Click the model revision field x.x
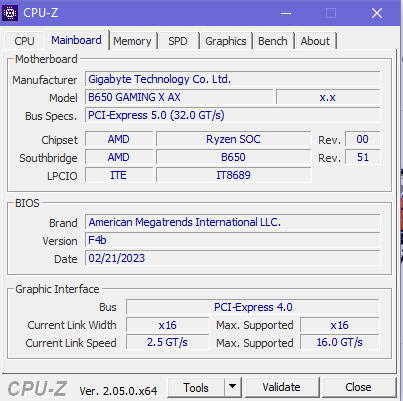403x401 pixels. pyautogui.click(x=328, y=97)
